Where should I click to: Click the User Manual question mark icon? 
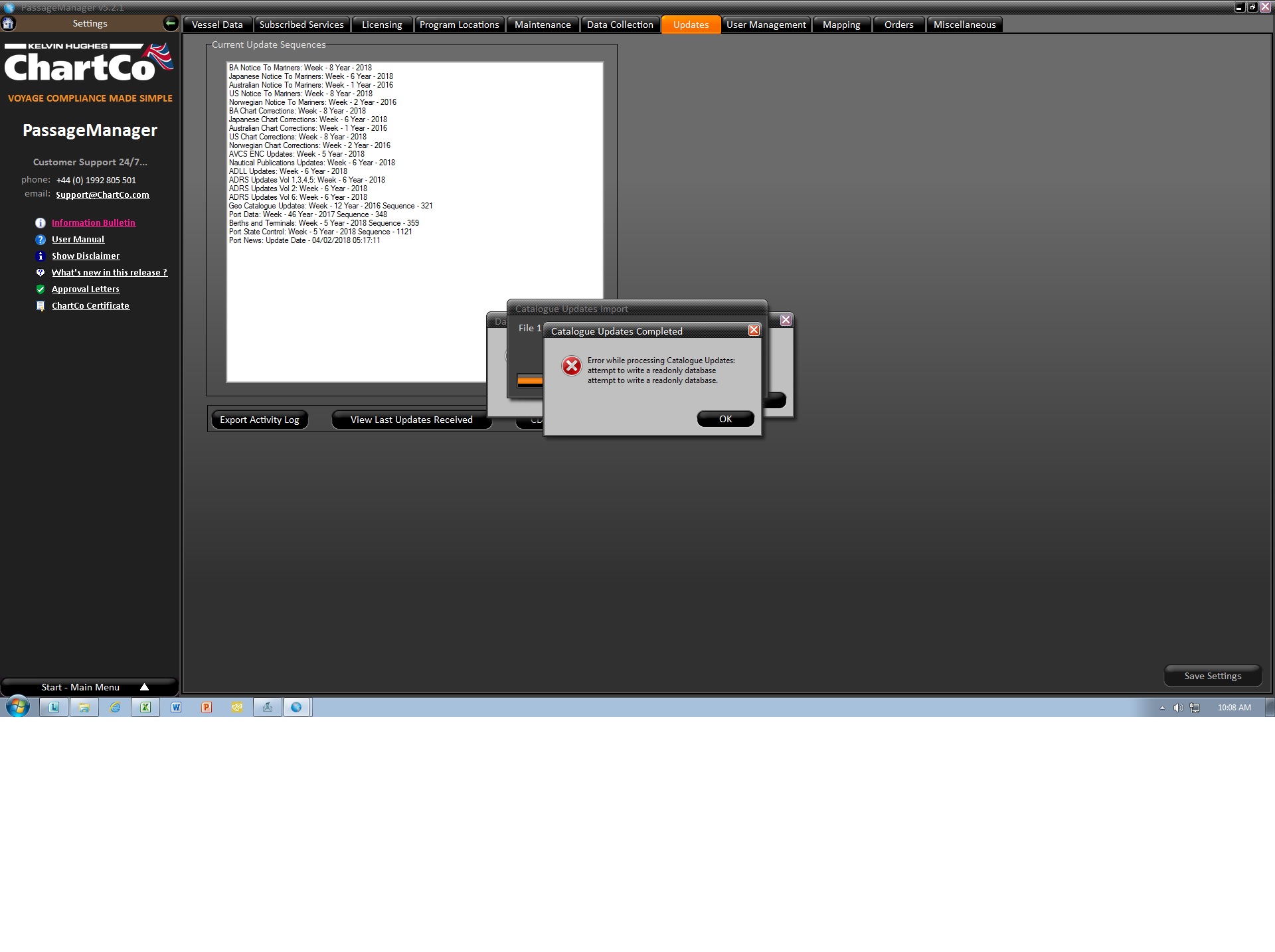[x=41, y=240]
